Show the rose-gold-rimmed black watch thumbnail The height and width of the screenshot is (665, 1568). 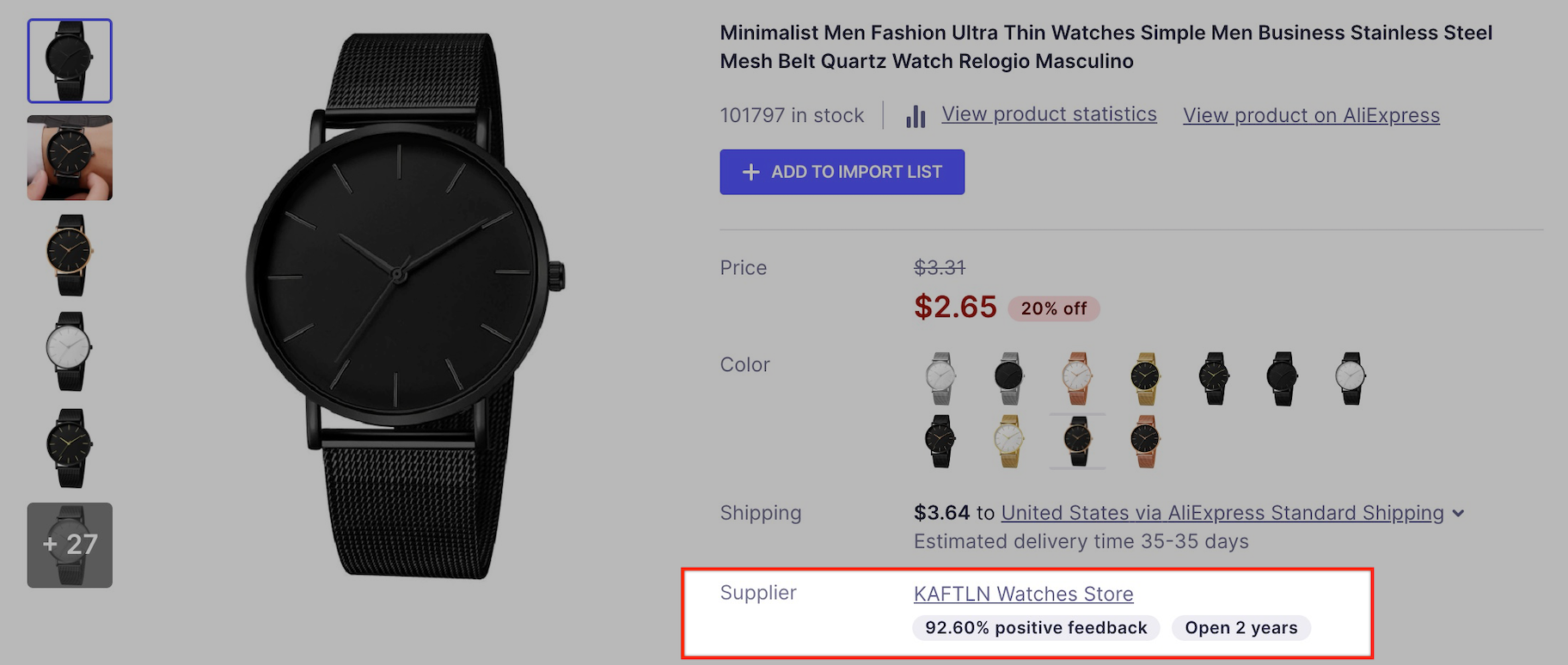[x=70, y=255]
